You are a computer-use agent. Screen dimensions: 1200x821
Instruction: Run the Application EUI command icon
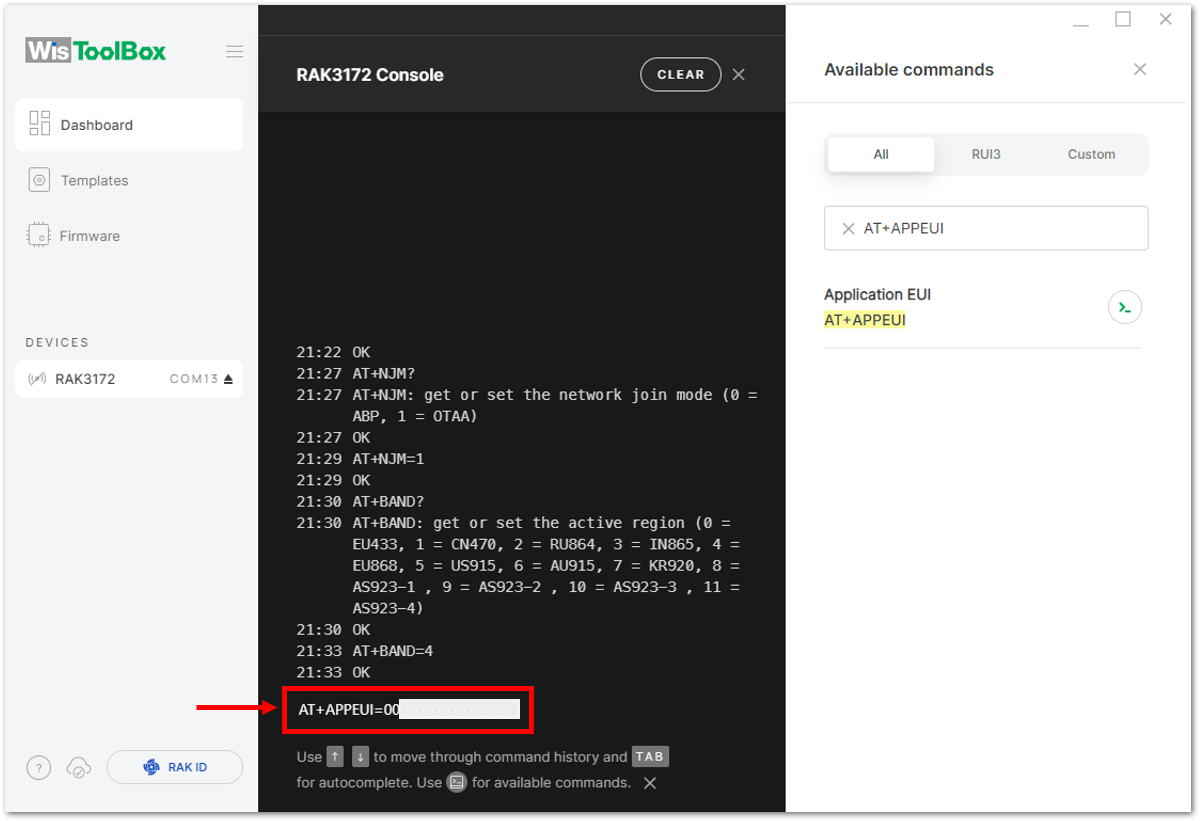1125,307
